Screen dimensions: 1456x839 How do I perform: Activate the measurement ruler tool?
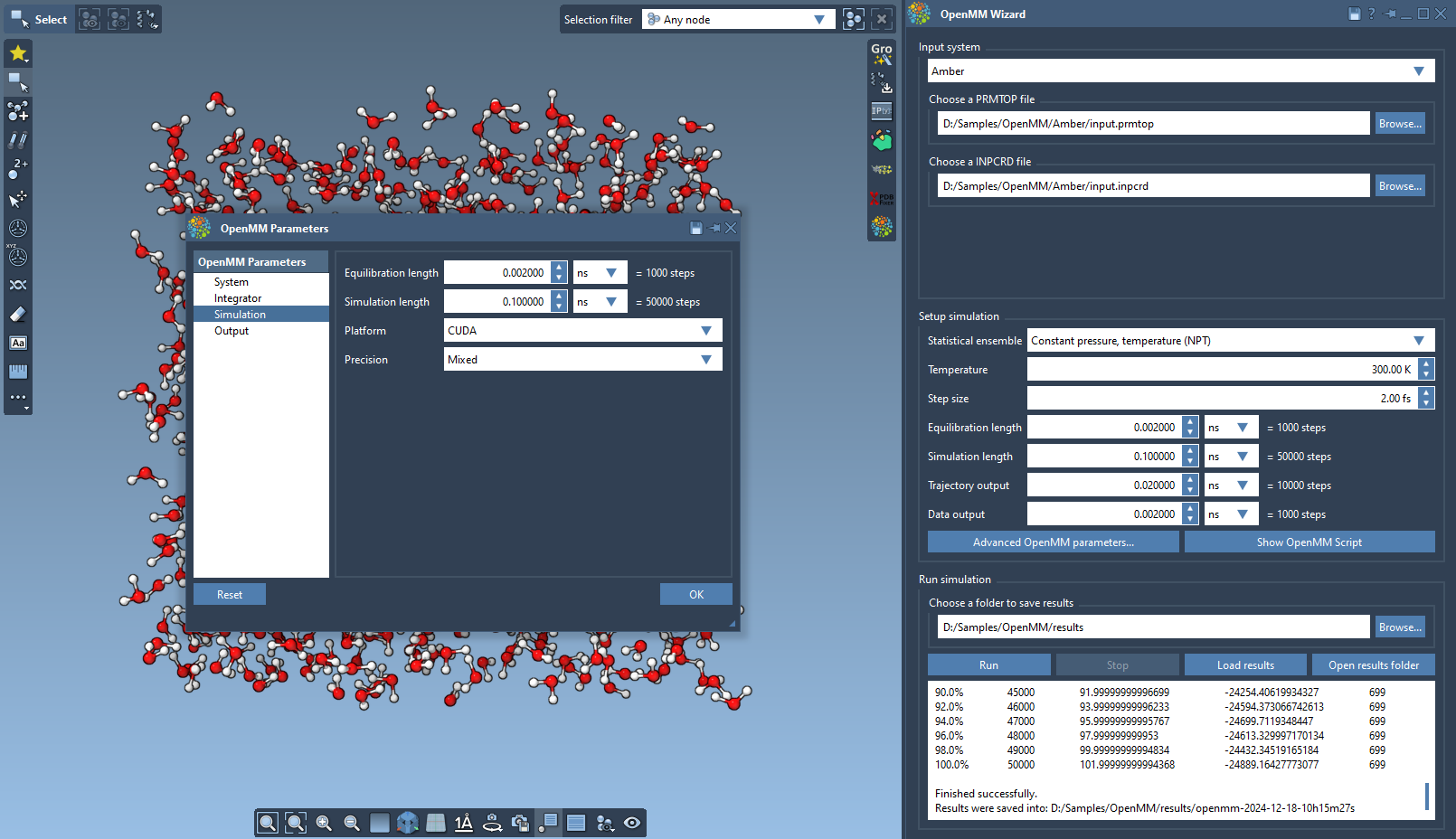pyautogui.click(x=18, y=372)
